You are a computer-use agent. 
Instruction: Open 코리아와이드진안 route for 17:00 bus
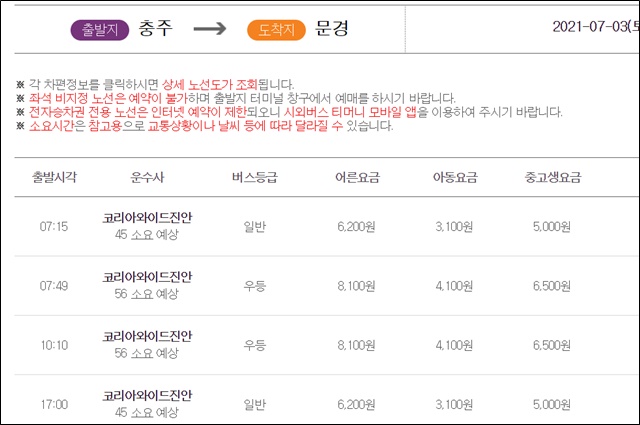point(147,395)
